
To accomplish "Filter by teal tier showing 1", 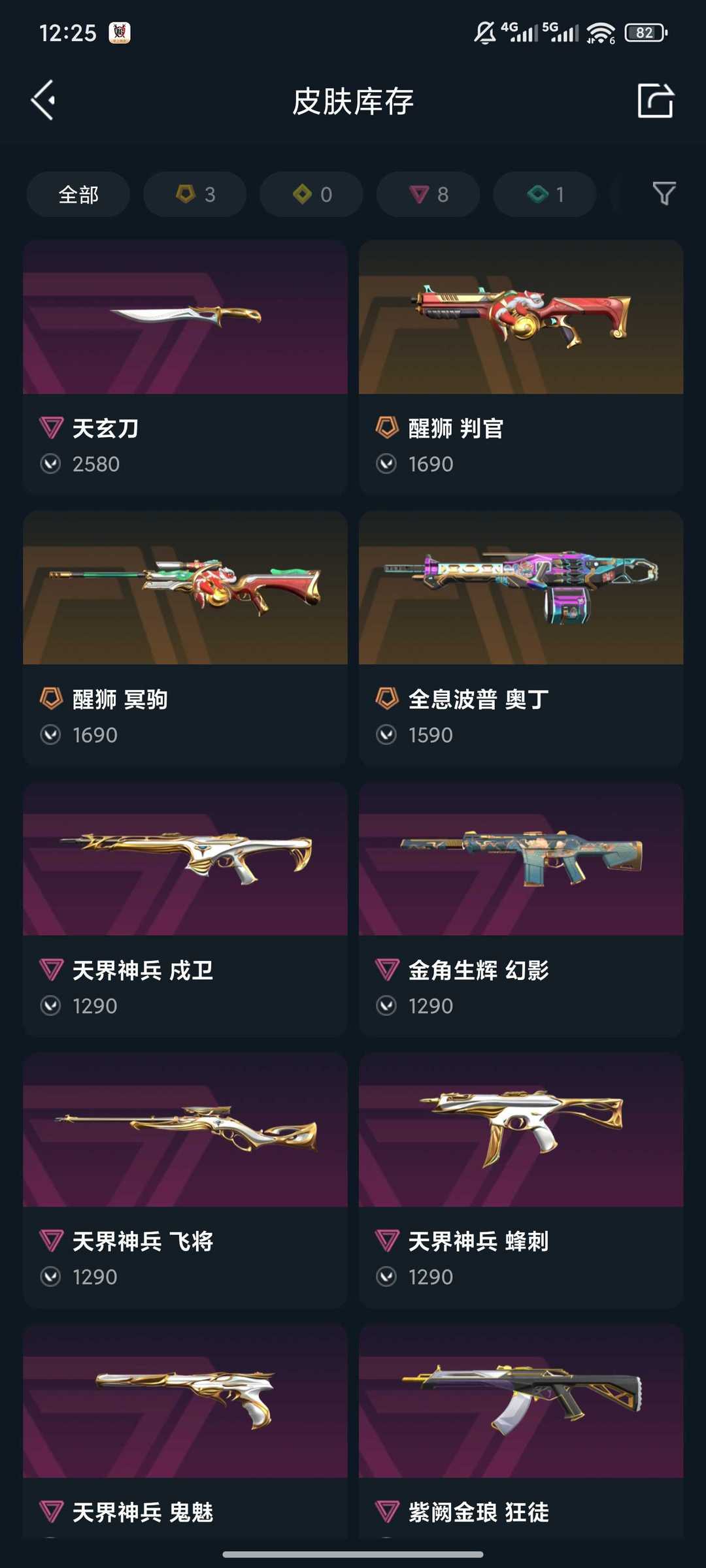I will point(545,194).
